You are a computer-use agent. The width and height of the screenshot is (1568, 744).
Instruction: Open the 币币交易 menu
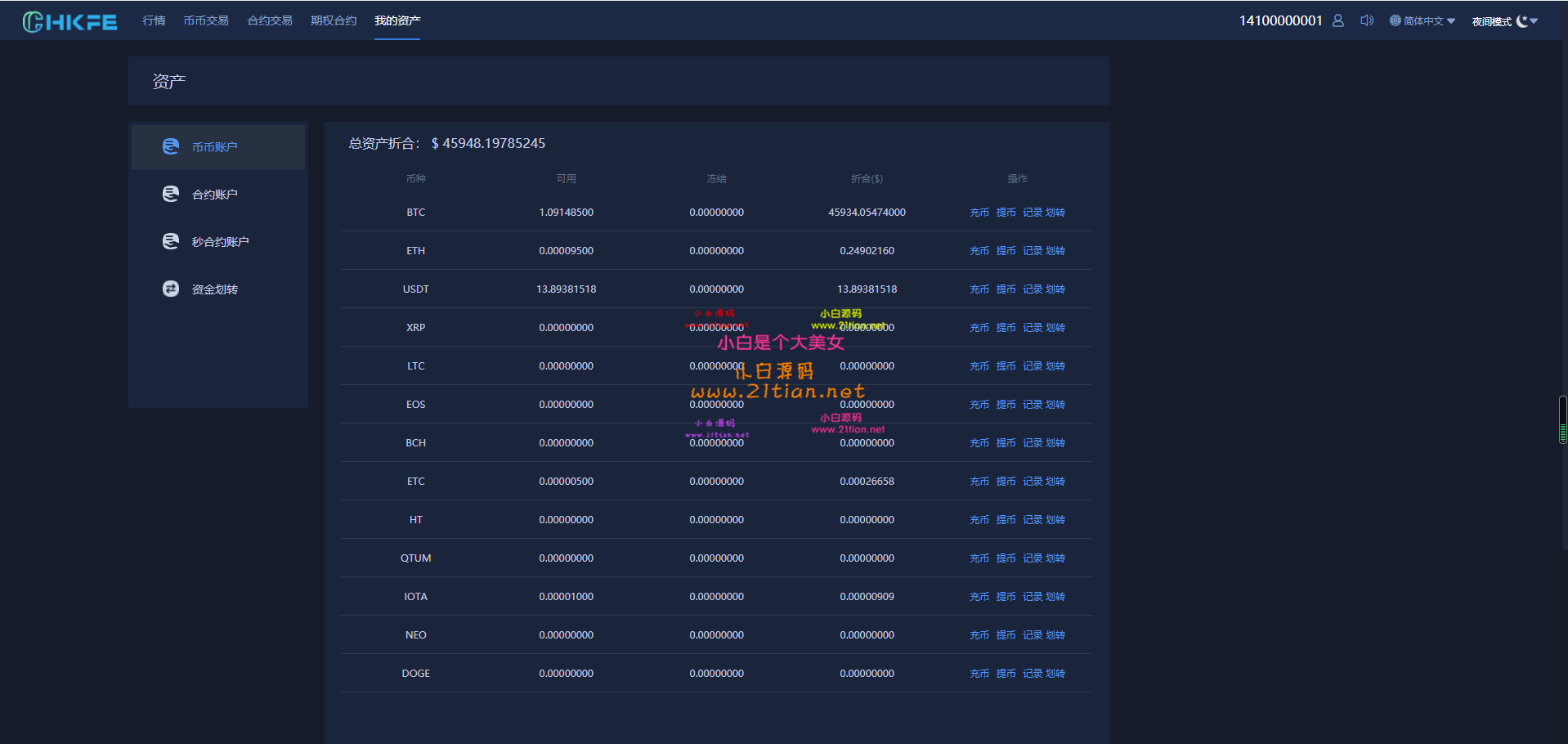[206, 20]
